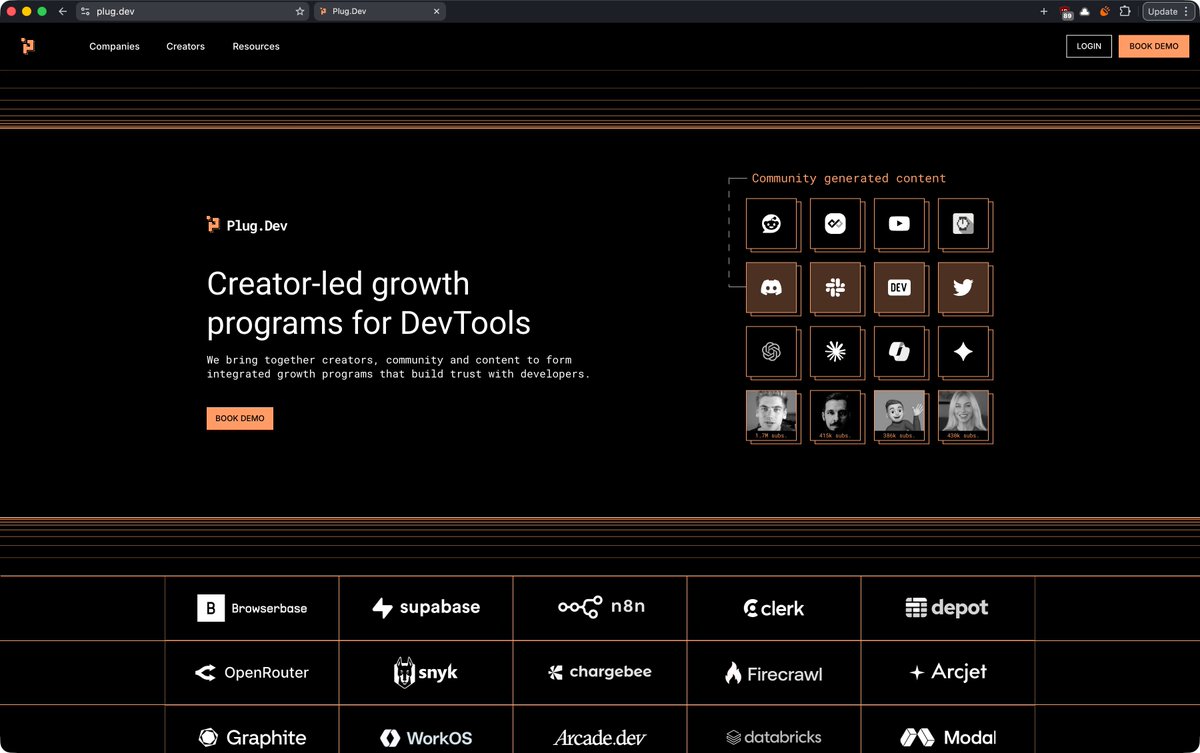Open the browser Extensions puzzle icon

point(1125,11)
